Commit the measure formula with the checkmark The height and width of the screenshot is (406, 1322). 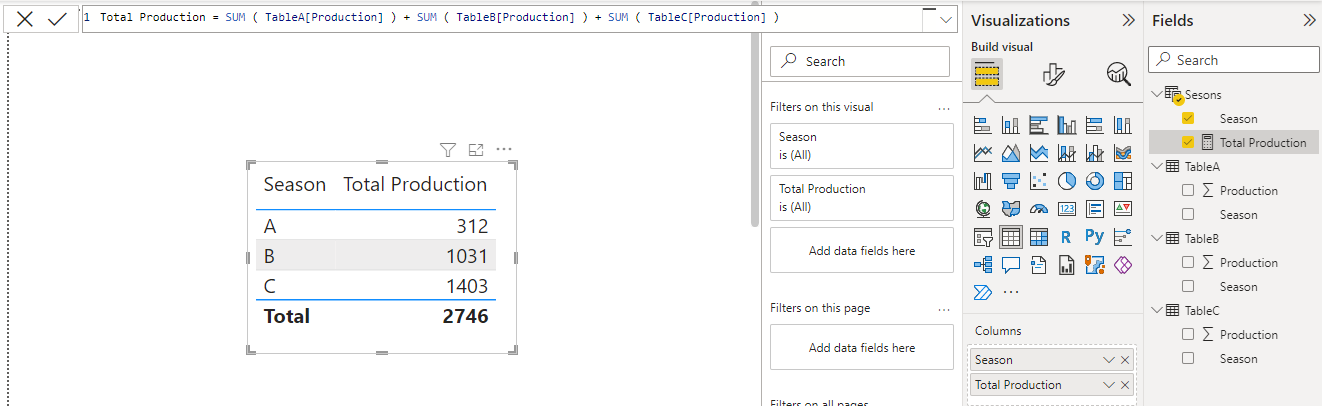(57, 19)
